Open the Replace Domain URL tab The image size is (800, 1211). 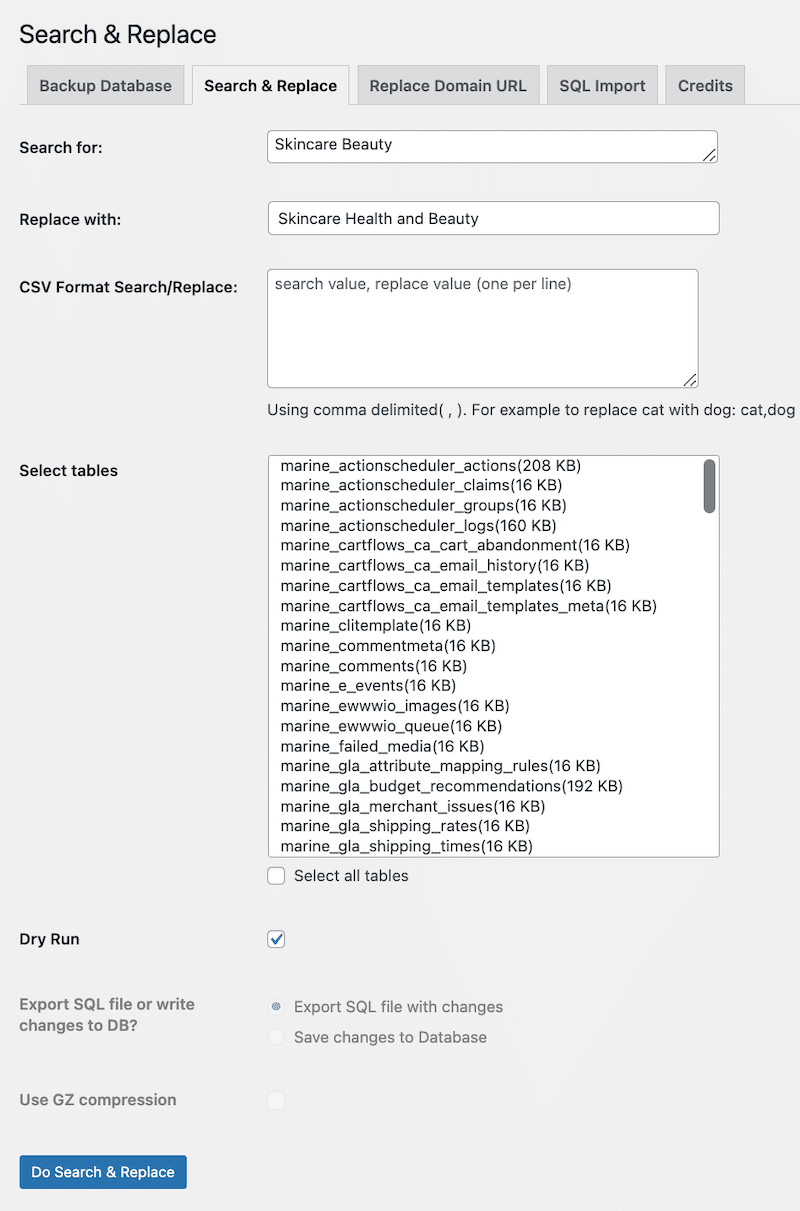[x=448, y=86]
